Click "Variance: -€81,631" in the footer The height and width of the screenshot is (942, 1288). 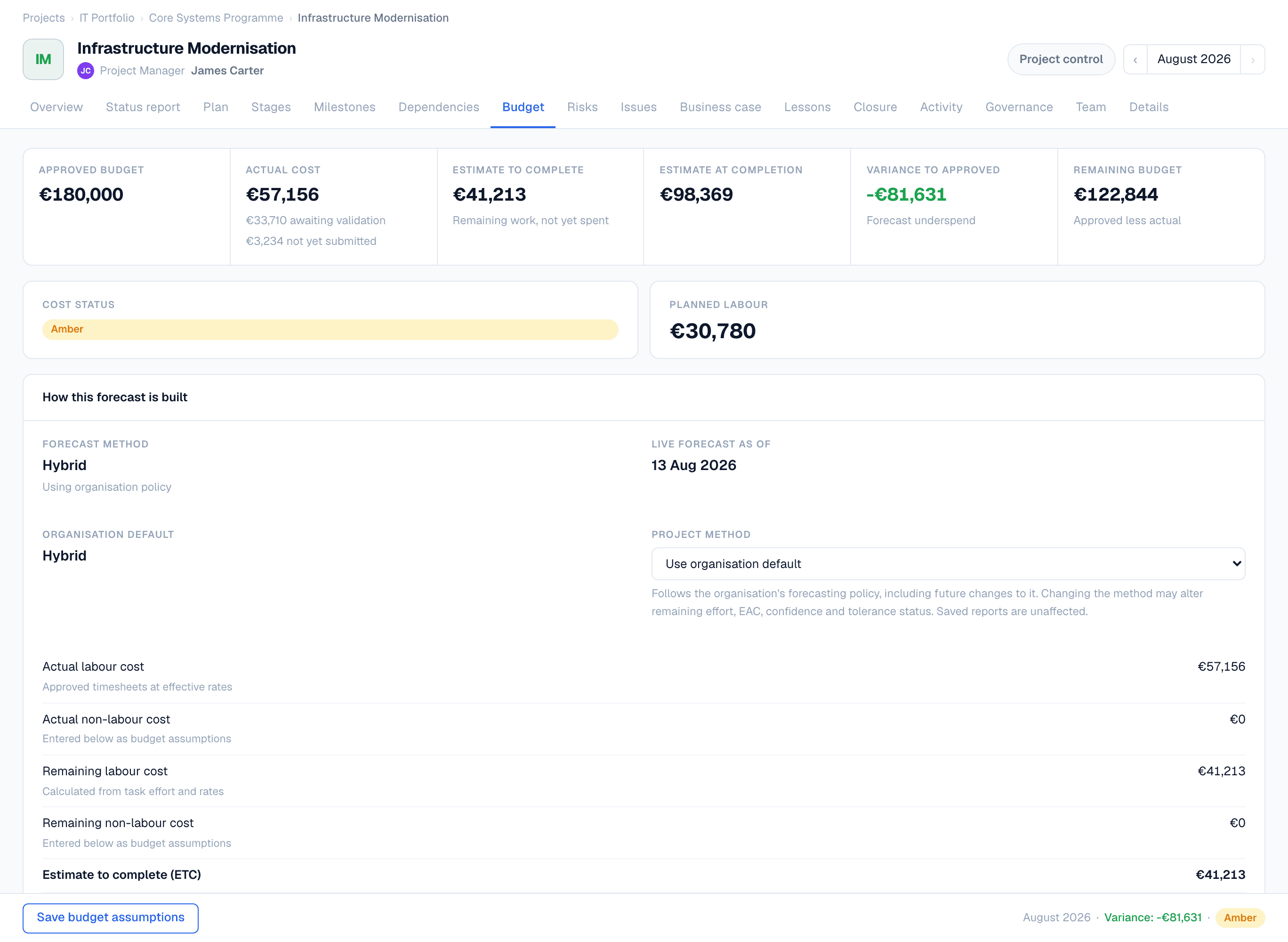pos(1153,918)
